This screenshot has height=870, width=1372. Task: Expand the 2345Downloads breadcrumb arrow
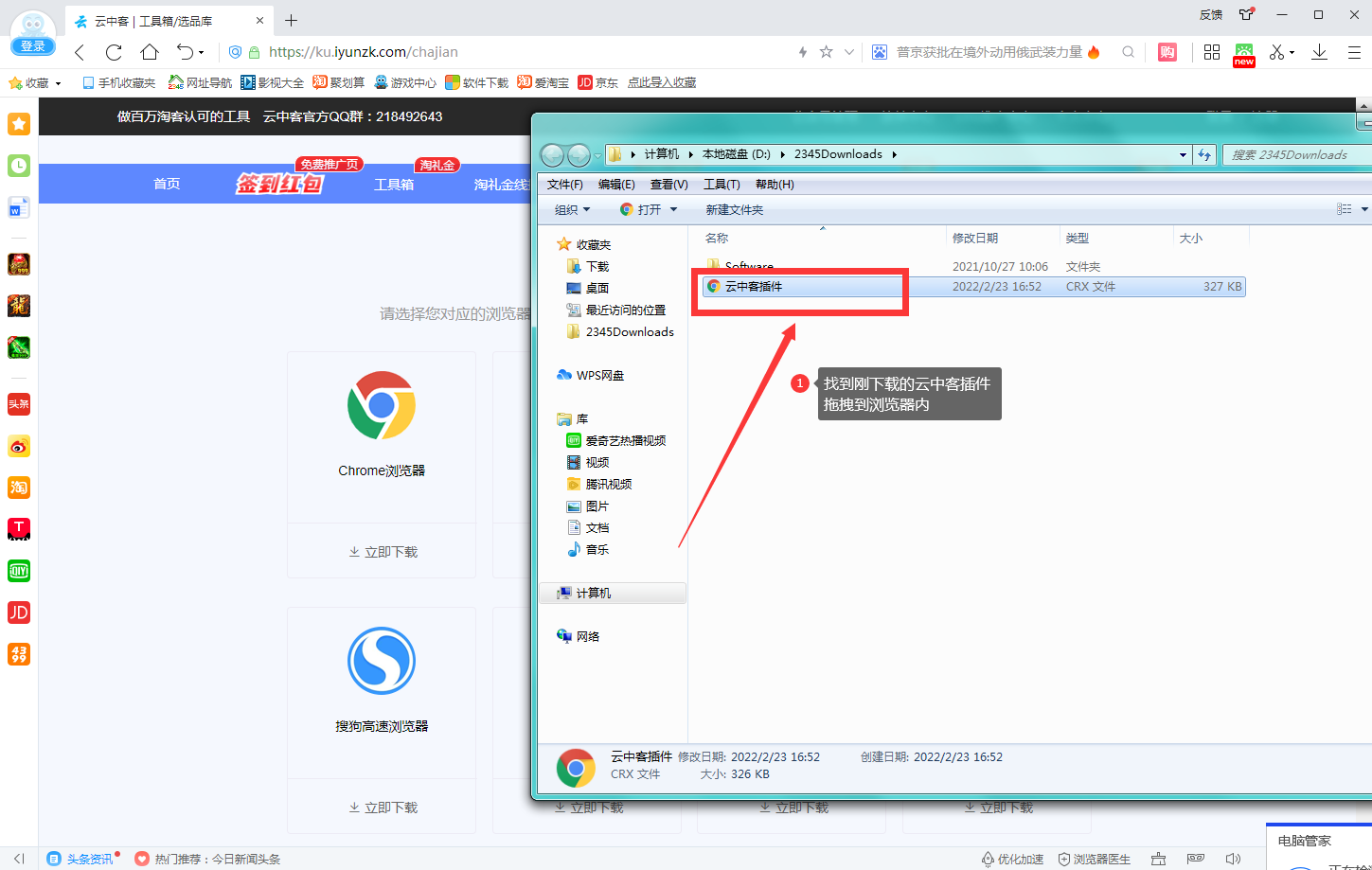pyautogui.click(x=894, y=154)
